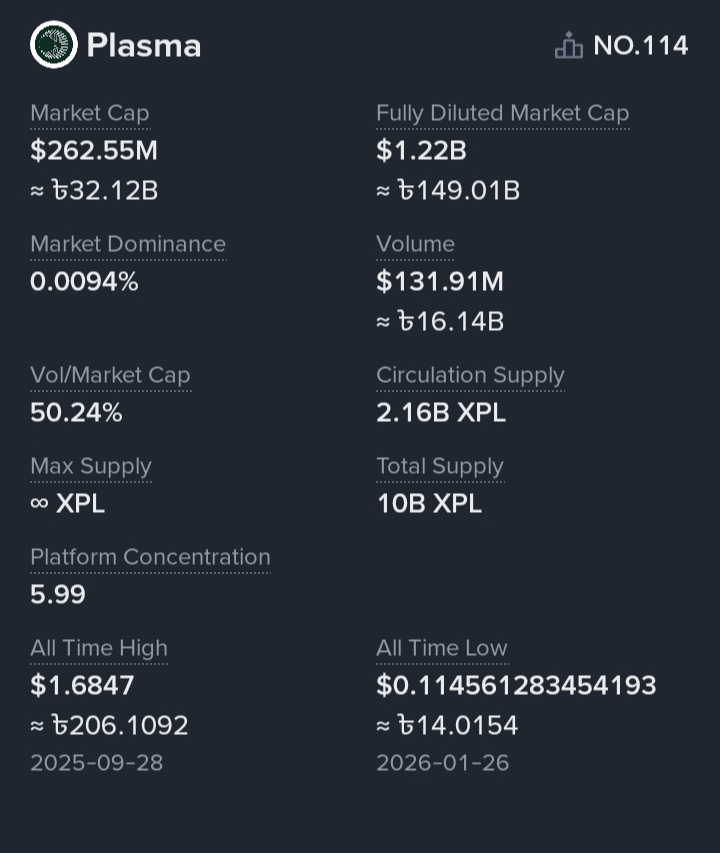Click the $262.55M market cap value
This screenshot has height=853, width=720.
[x=94, y=152]
